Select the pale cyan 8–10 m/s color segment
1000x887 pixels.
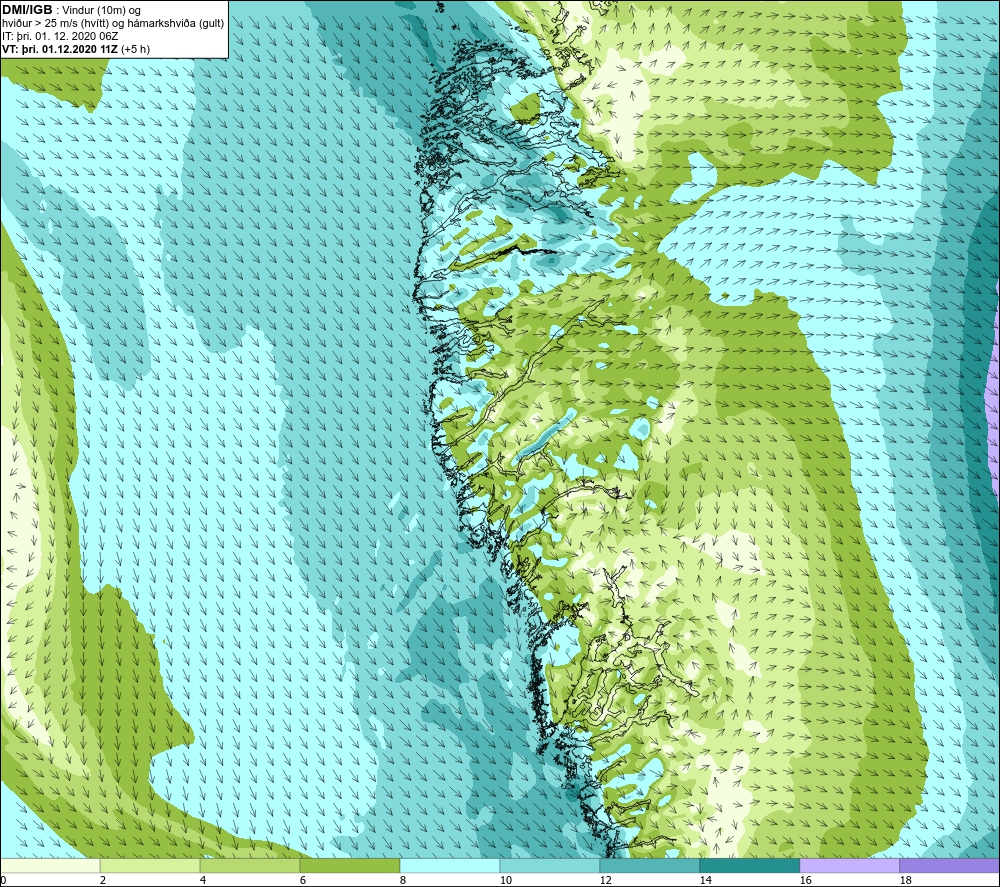click(x=450, y=865)
